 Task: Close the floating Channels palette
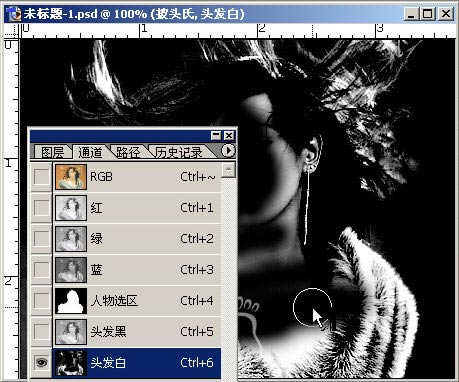pyautogui.click(x=229, y=135)
